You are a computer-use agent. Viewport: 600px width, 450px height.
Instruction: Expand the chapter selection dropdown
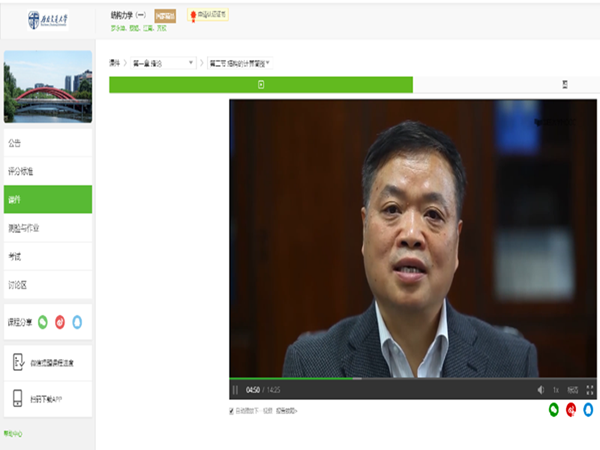(x=163, y=63)
